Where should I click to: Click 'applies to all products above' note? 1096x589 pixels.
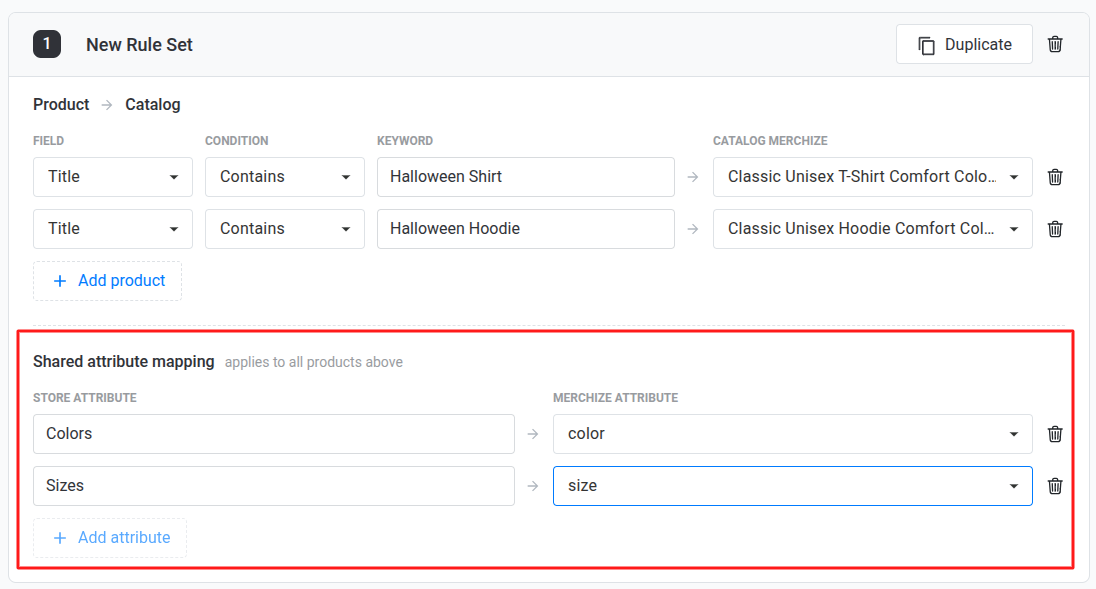click(314, 362)
